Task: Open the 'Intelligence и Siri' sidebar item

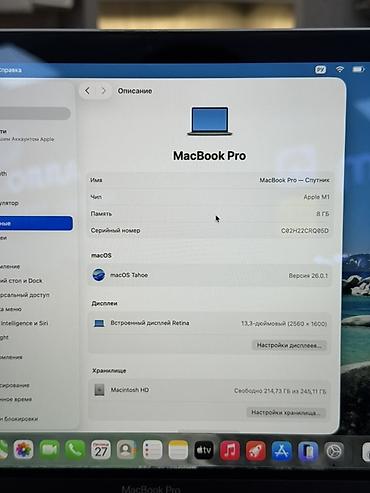Action: [x=24, y=323]
